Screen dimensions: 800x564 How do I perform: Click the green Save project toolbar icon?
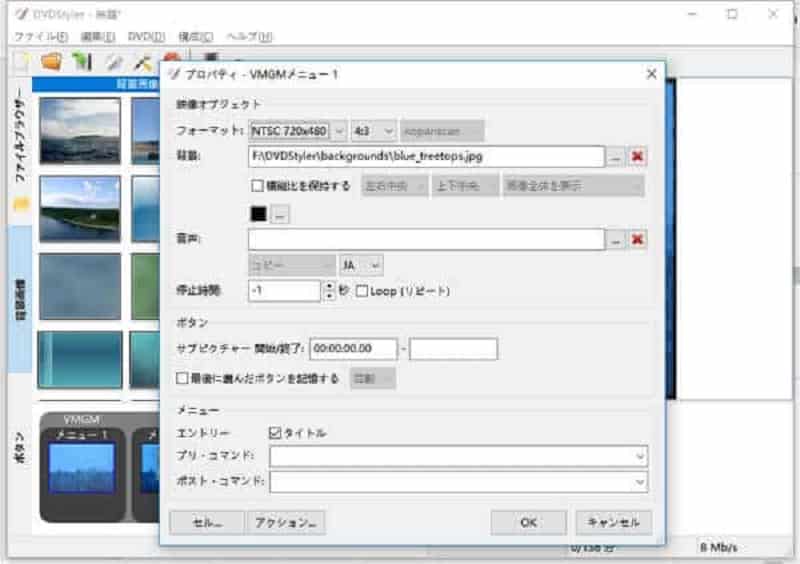tap(82, 62)
